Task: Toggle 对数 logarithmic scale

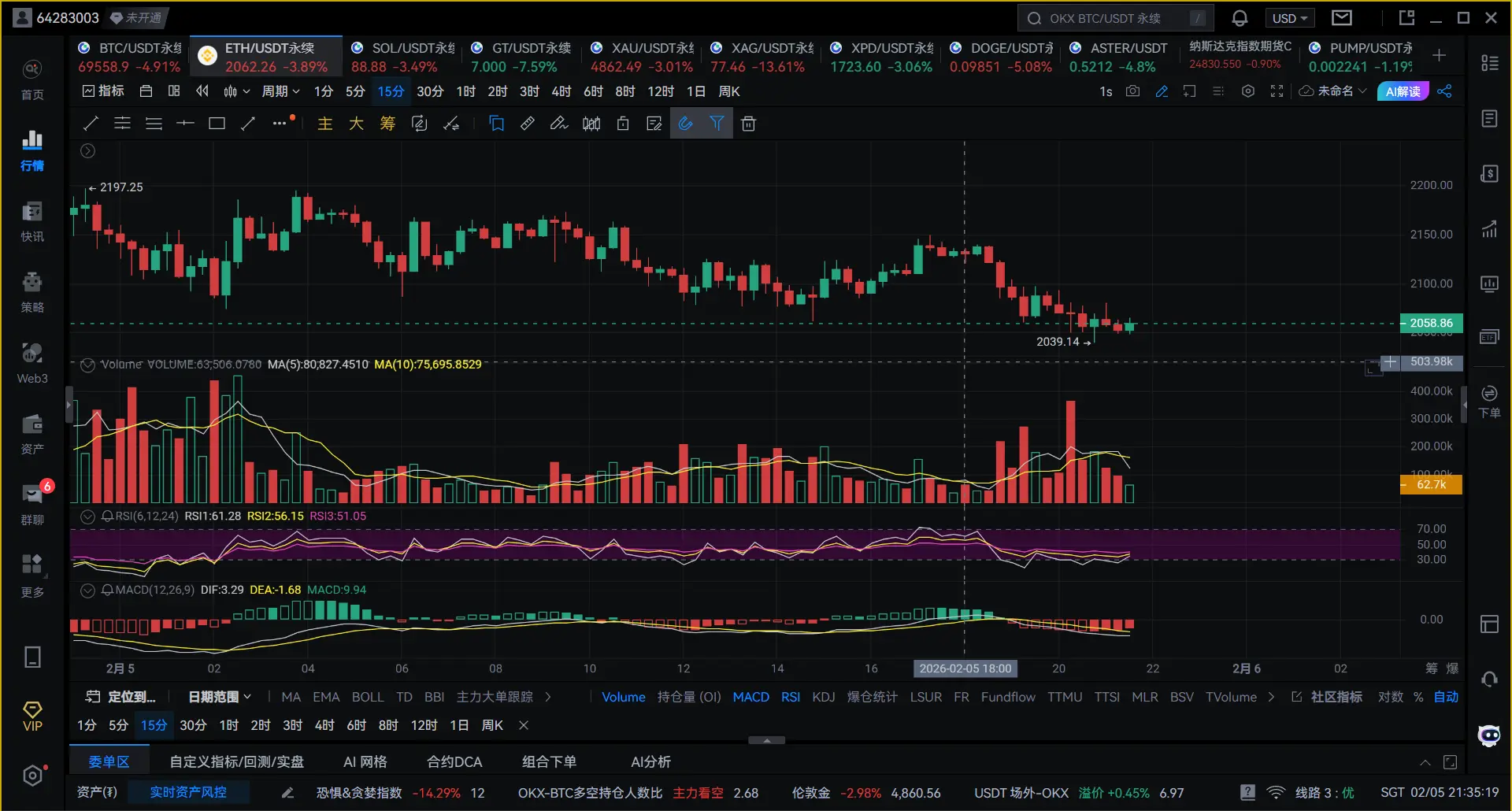Action: [x=1391, y=697]
